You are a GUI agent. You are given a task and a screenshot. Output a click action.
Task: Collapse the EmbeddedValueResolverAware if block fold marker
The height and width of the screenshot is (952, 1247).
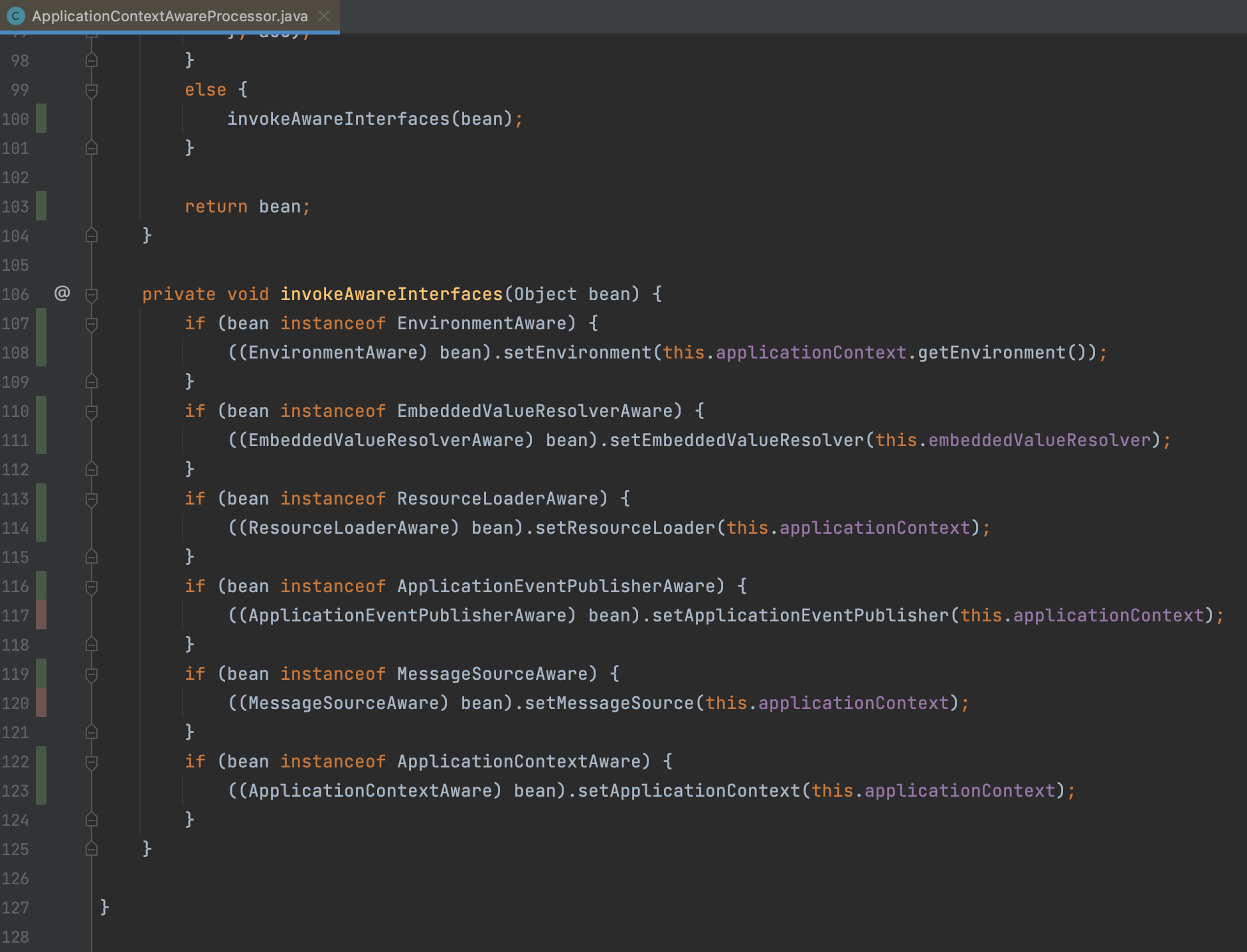pos(92,411)
